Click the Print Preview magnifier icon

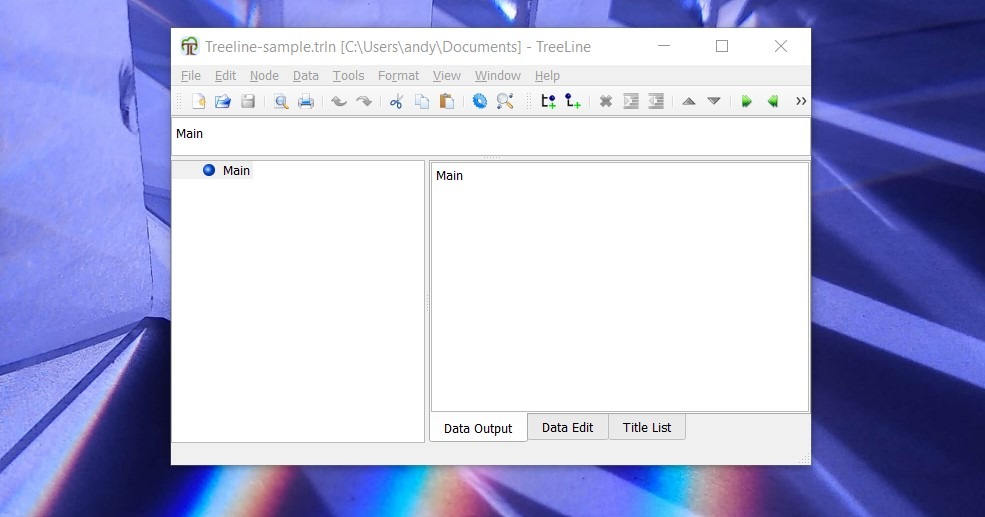[281, 101]
